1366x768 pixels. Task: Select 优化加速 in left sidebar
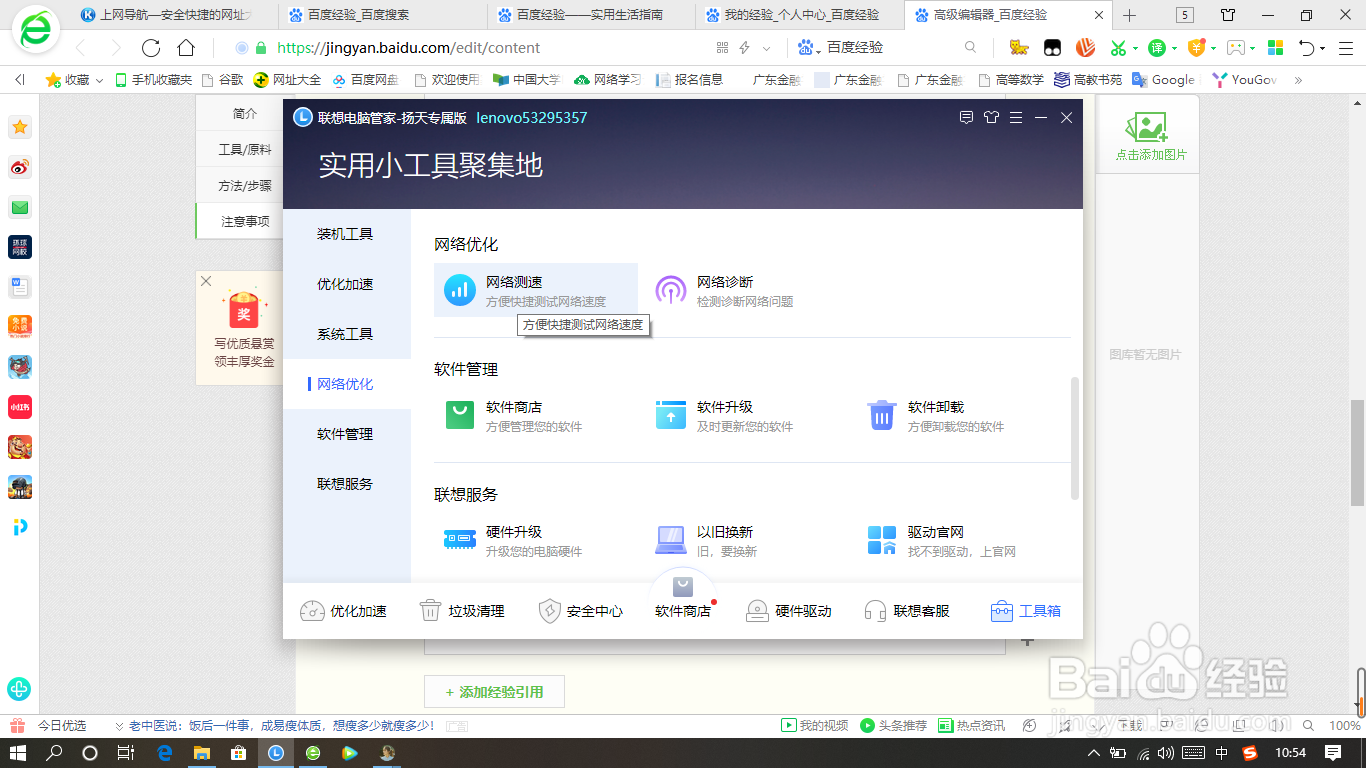(x=346, y=284)
